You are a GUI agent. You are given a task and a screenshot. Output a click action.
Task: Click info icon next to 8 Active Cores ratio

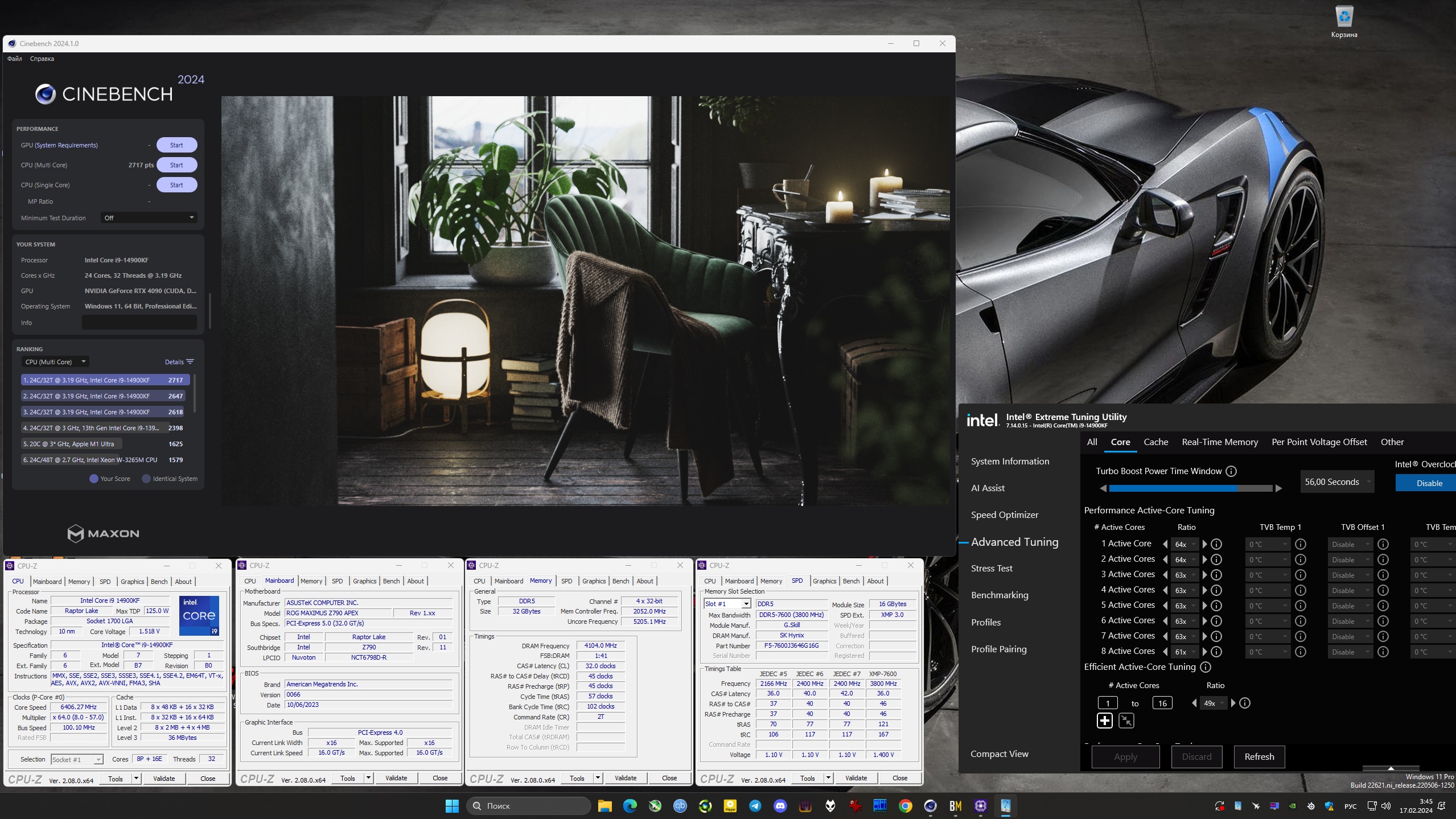coord(1216,652)
